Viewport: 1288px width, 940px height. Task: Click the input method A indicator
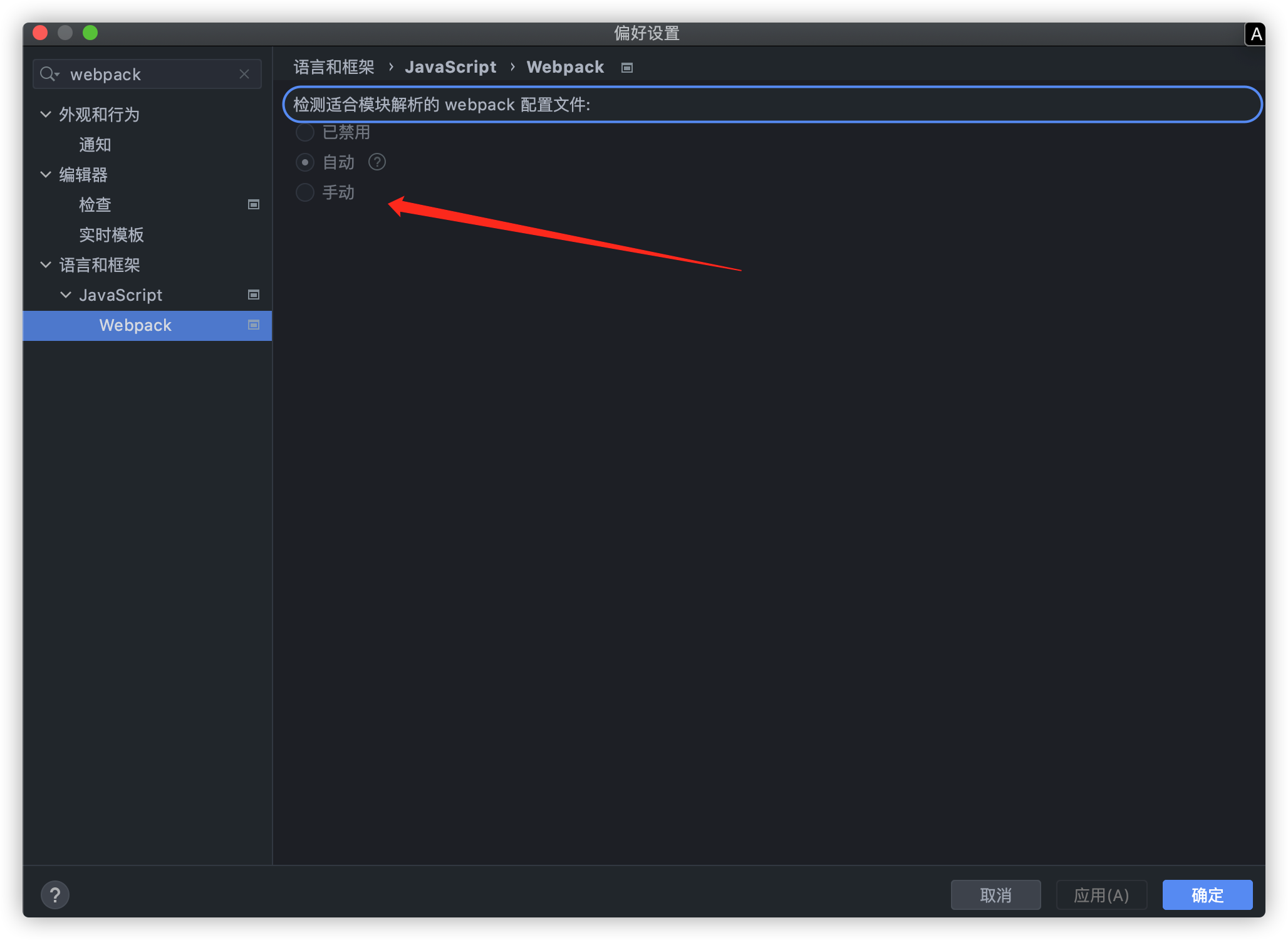tap(1255, 34)
